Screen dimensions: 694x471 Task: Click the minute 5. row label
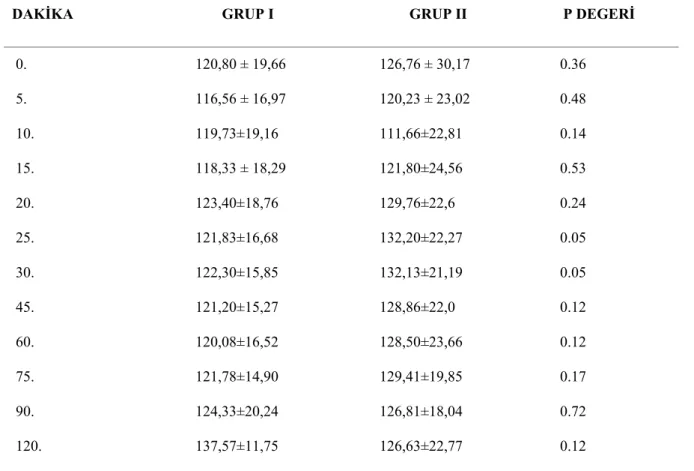coord(21,99)
